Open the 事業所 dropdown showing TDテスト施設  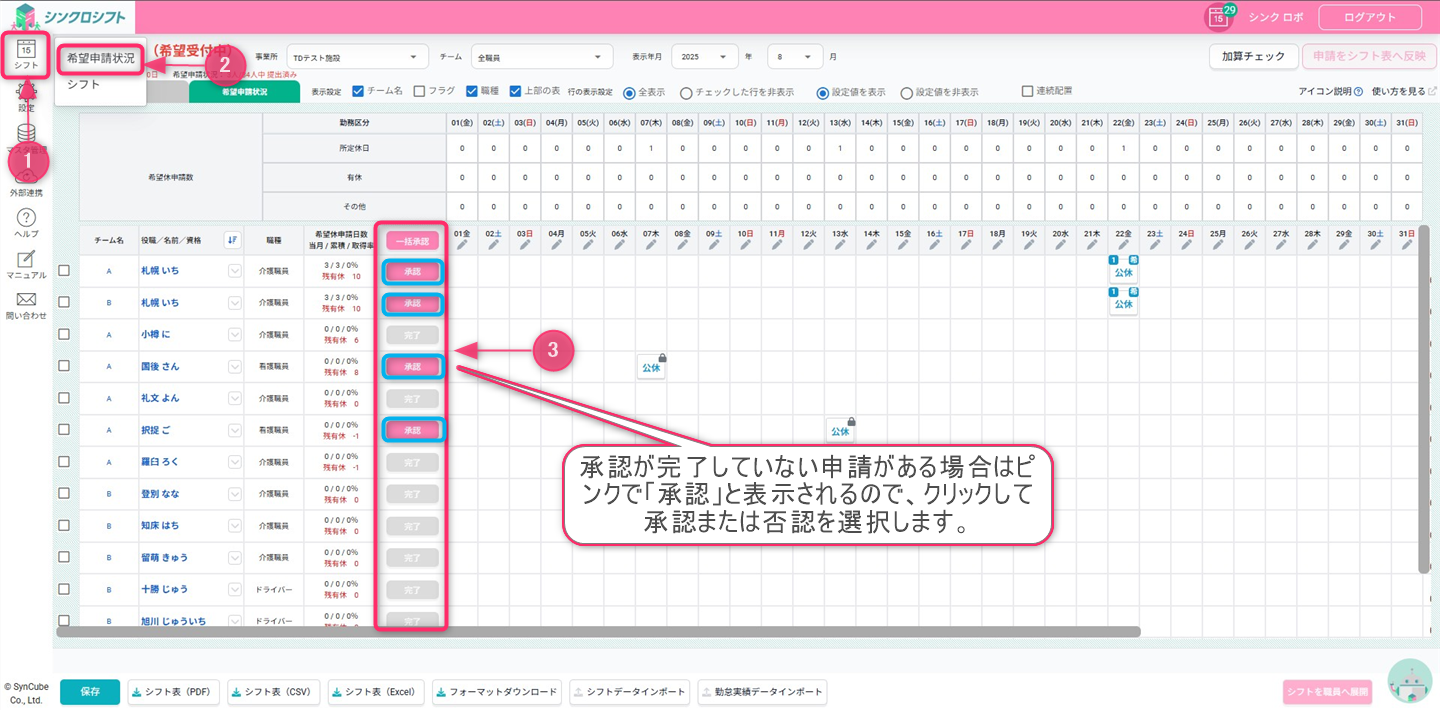pyautogui.click(x=357, y=57)
